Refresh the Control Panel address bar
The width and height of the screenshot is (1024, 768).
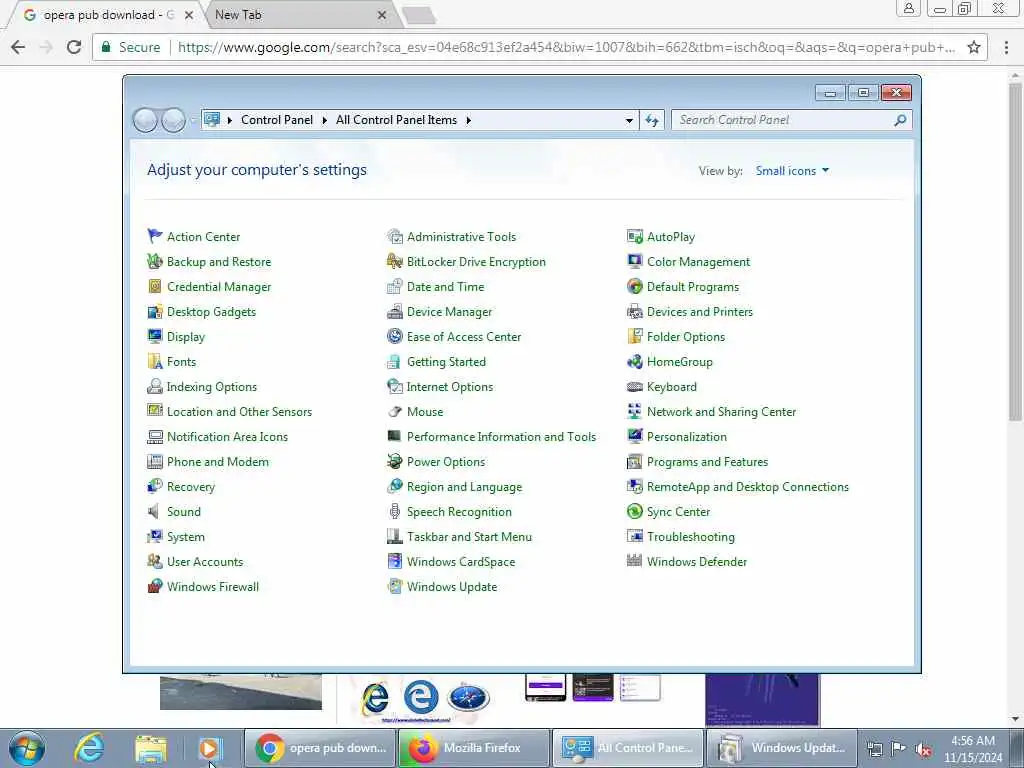tap(652, 120)
